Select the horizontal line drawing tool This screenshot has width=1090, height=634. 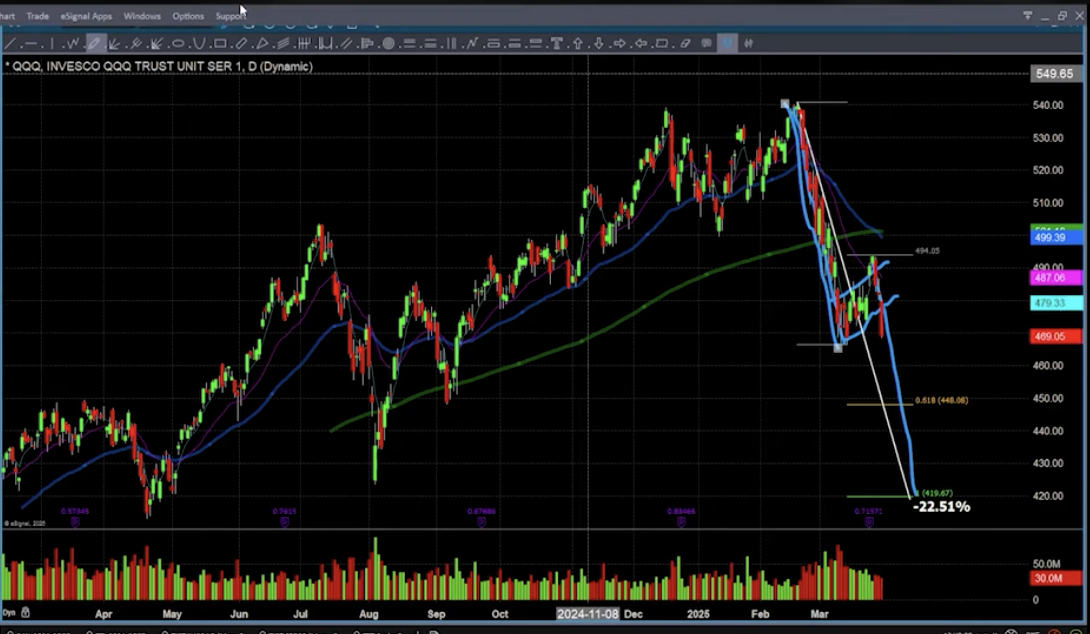[x=31, y=43]
